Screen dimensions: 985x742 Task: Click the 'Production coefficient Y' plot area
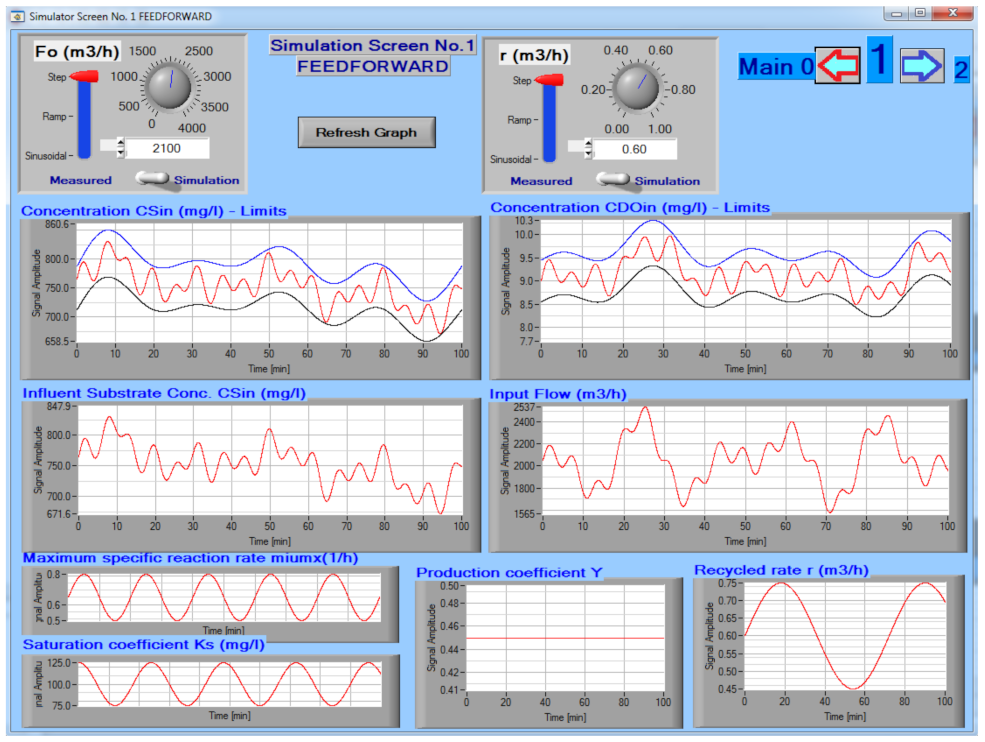click(x=565, y=638)
